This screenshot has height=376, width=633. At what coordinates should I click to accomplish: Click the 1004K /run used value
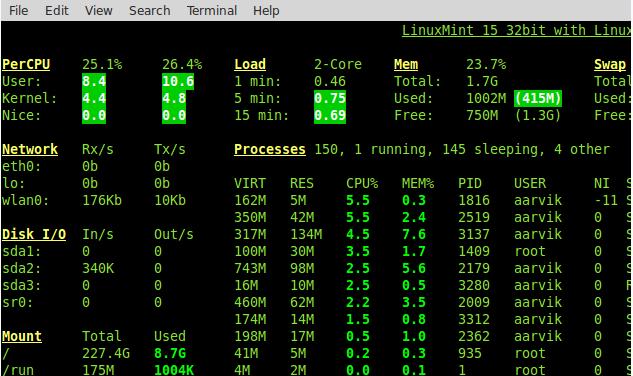pos(174,370)
